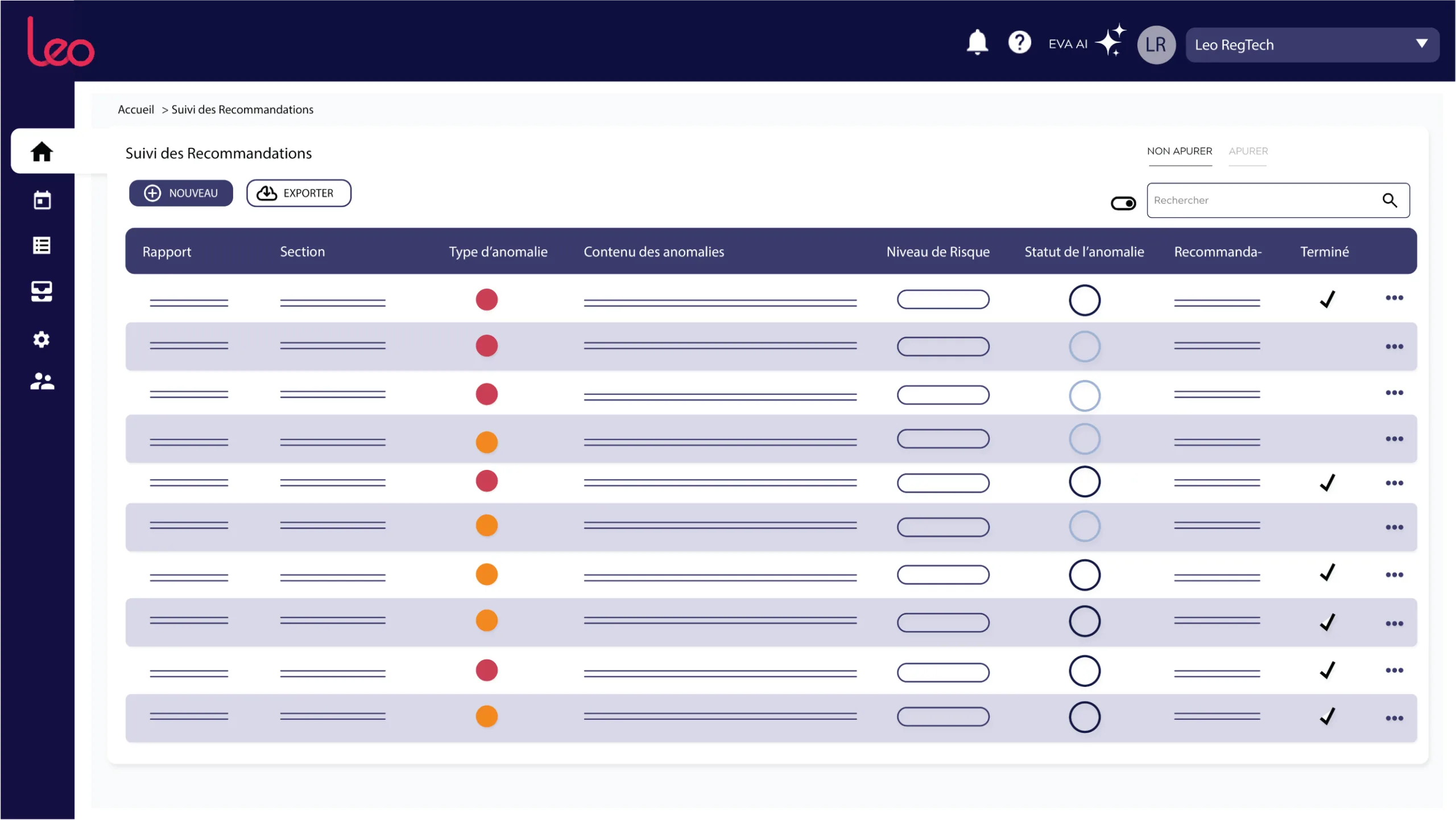Viewport: 1456px width, 820px height.
Task: Click the NOUVEAU button
Action: [x=181, y=193]
